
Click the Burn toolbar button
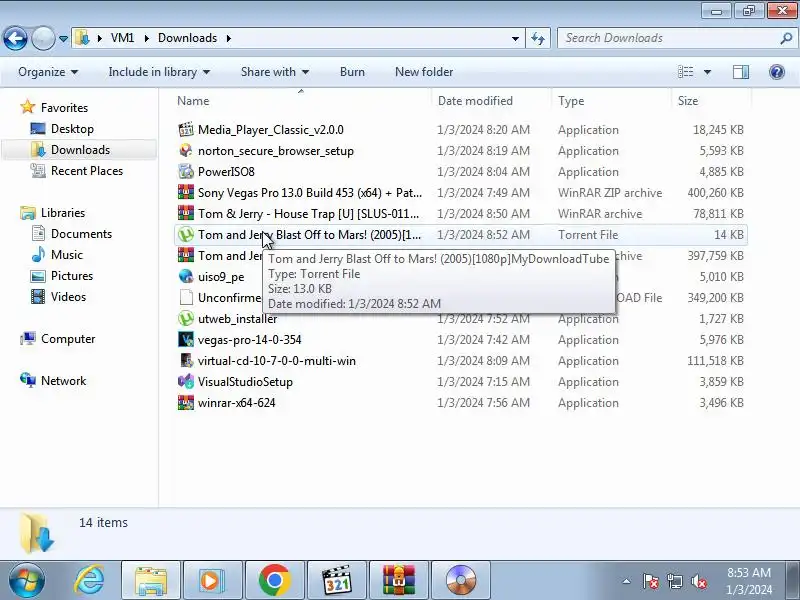(352, 72)
